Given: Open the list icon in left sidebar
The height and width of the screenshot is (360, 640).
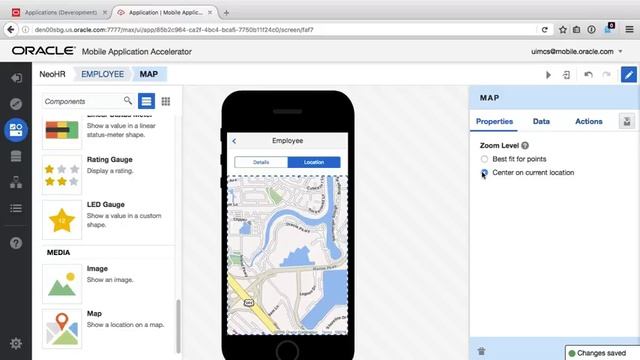Looking at the screenshot, I should (16, 208).
